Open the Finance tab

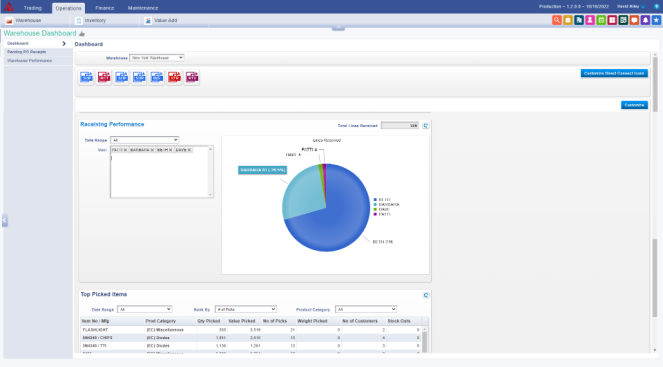(x=104, y=8)
